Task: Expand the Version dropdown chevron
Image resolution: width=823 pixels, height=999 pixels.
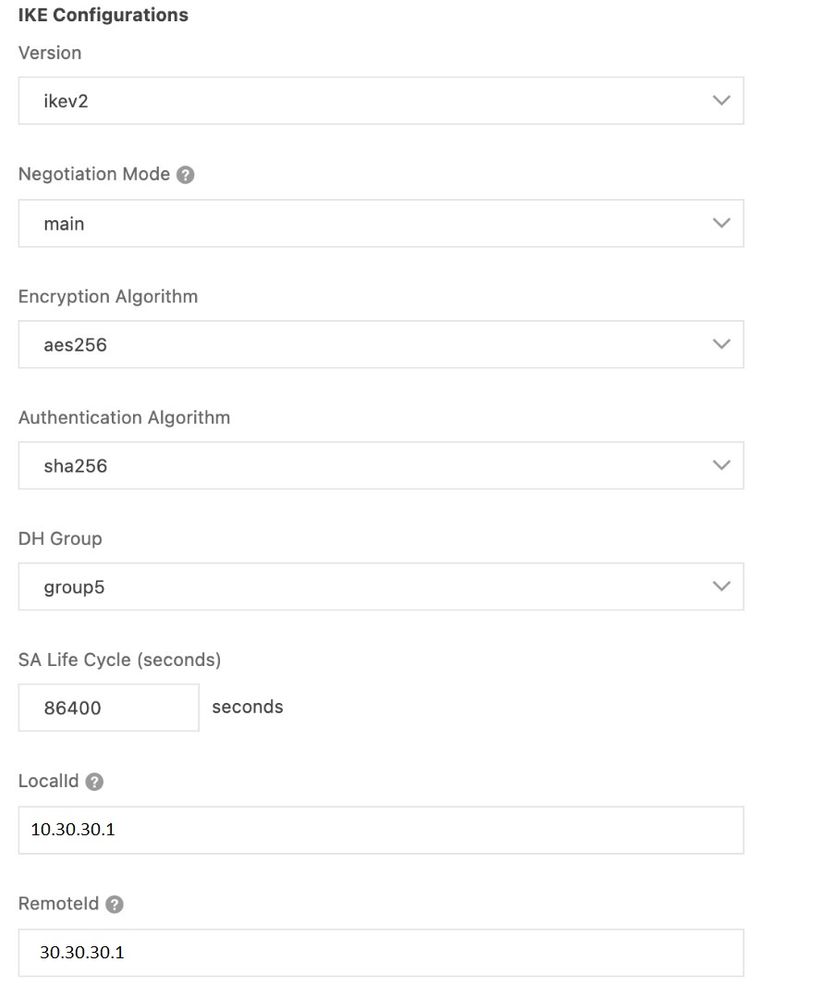Action: [722, 101]
